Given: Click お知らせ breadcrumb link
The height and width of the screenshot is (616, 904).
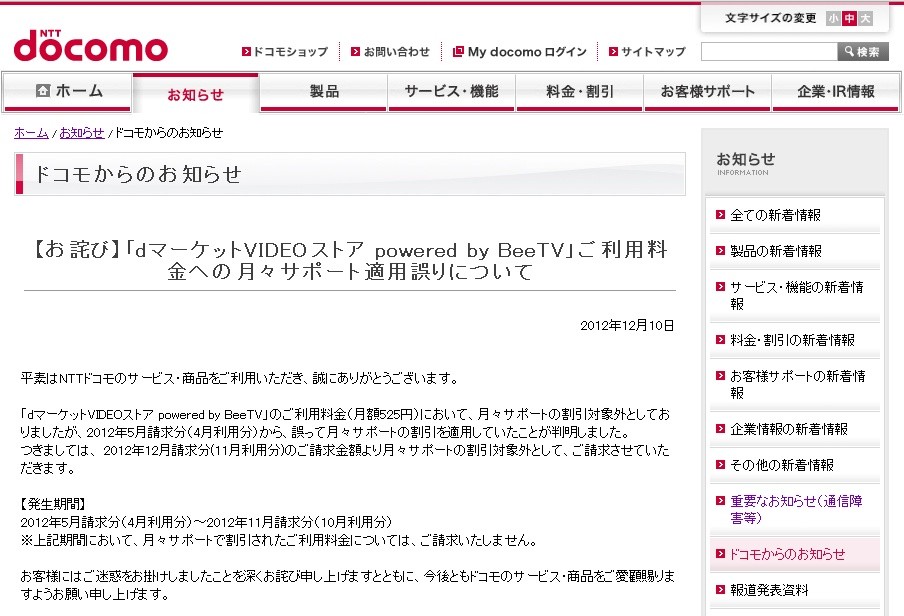Looking at the screenshot, I should pyautogui.click(x=82, y=133).
